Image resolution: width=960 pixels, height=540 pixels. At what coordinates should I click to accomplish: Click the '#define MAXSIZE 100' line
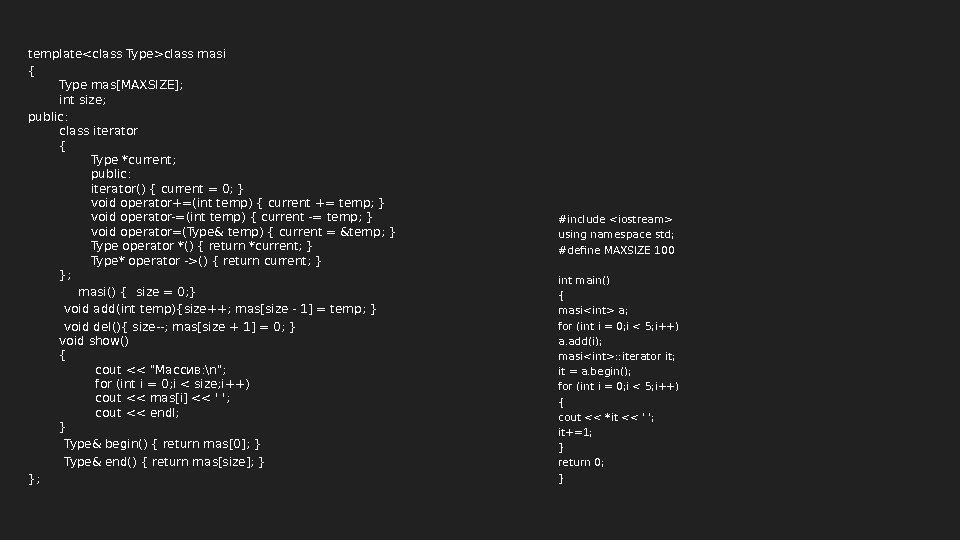point(616,250)
